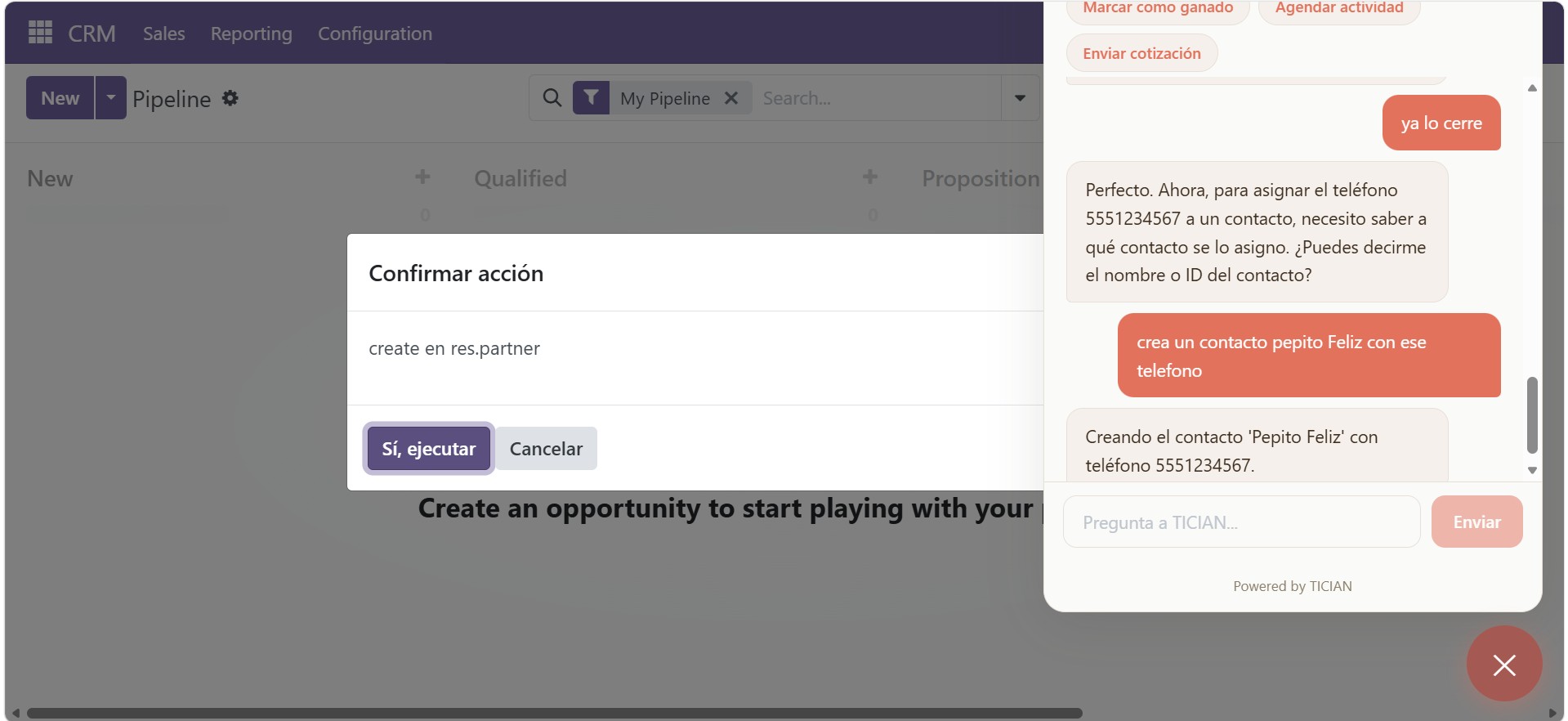Open the Reporting menu
Image resolution: width=1568 pixels, height=721 pixels.
pyautogui.click(x=251, y=34)
